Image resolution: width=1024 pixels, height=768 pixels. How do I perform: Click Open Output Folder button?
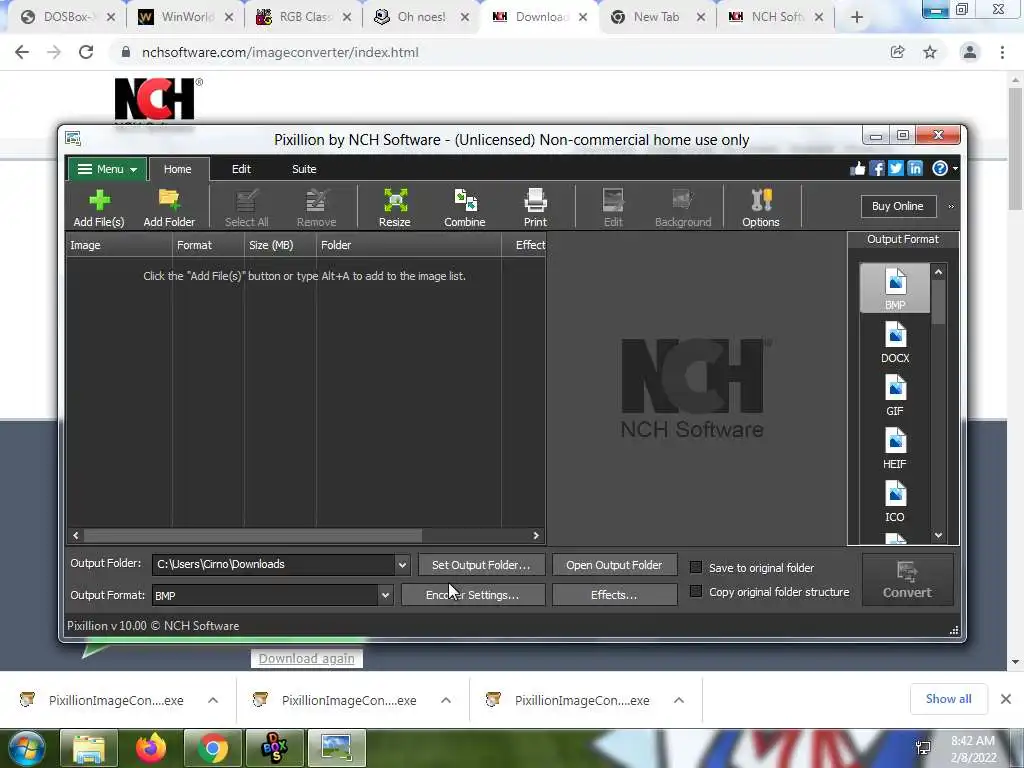point(614,565)
